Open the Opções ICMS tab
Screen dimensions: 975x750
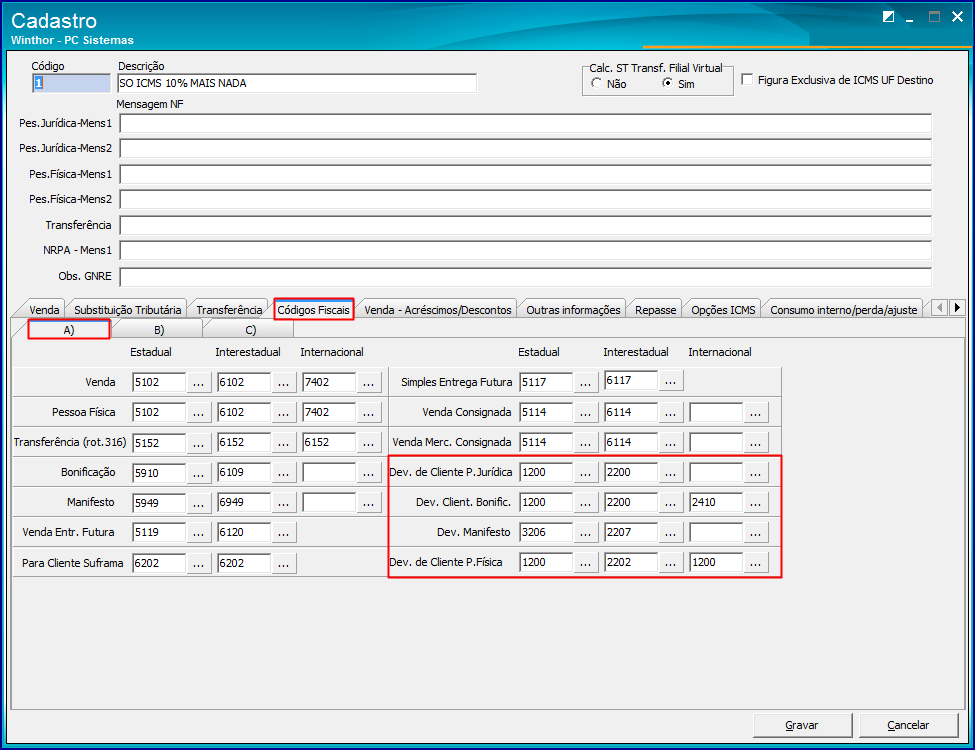[723, 310]
